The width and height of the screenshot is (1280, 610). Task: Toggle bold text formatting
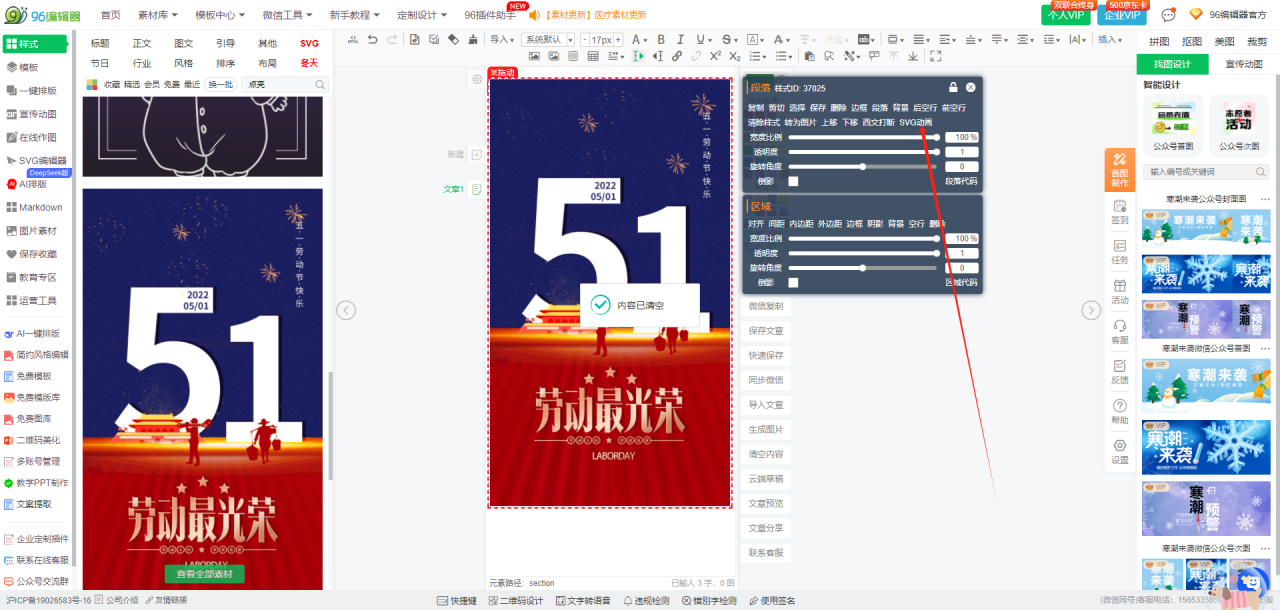click(660, 40)
